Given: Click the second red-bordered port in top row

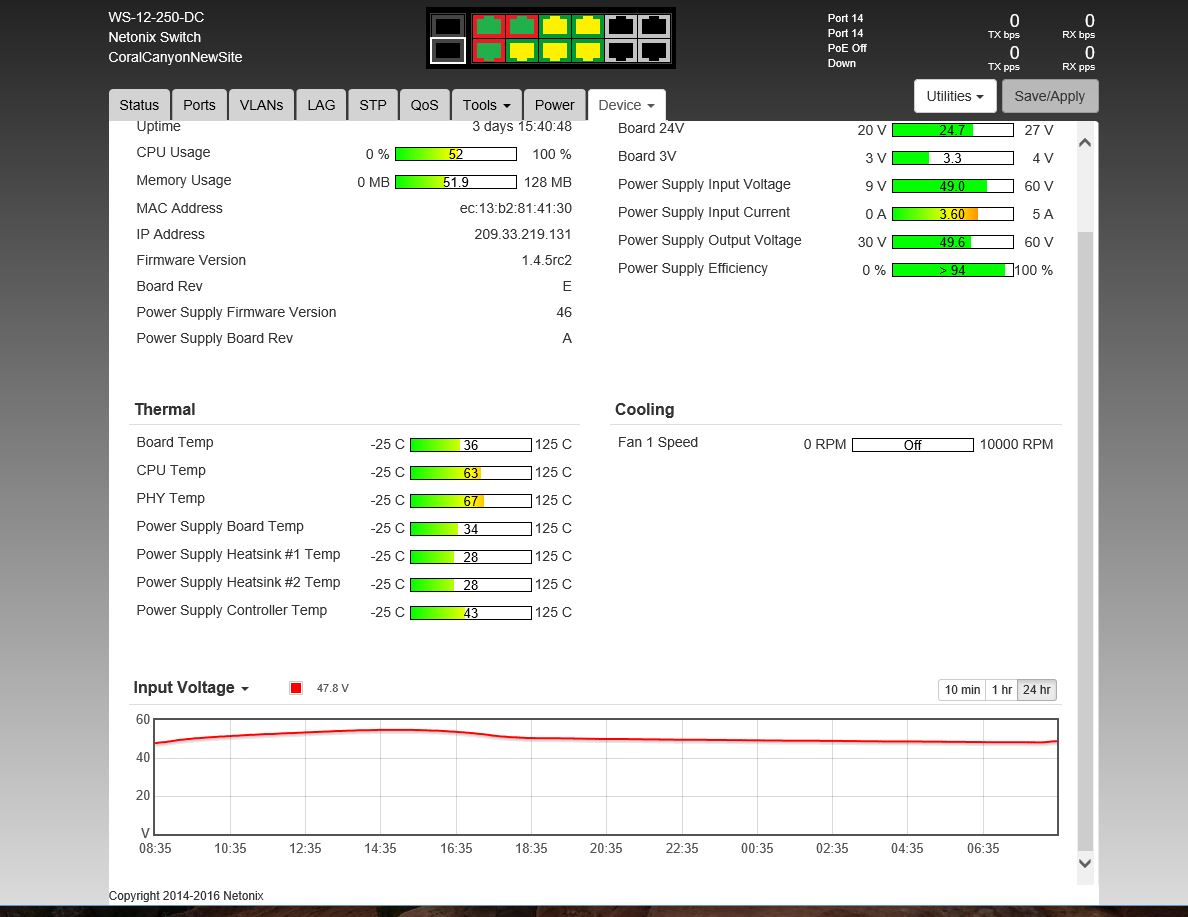Looking at the screenshot, I should pos(522,26).
